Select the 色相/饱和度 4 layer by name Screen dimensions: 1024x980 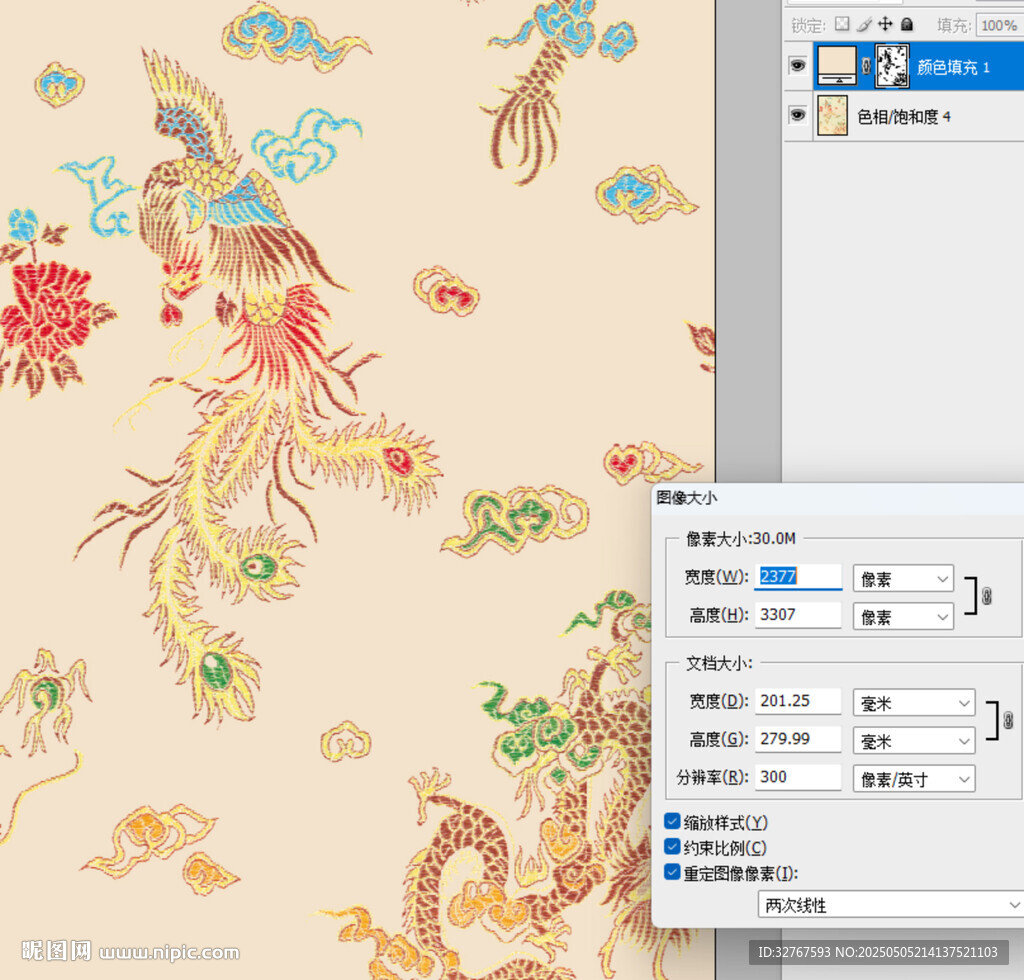click(x=904, y=117)
